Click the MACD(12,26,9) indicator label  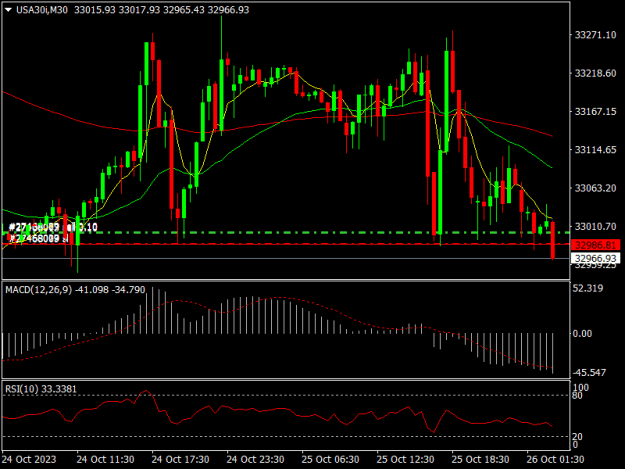tap(39, 290)
